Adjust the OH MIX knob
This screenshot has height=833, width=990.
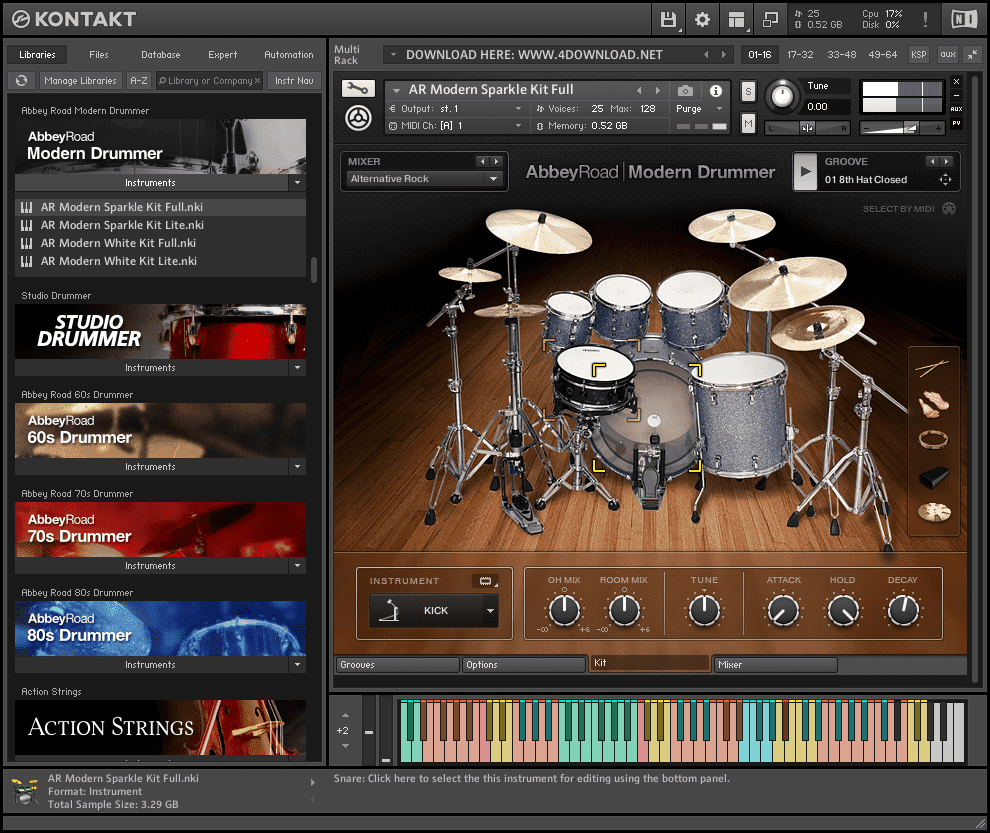564,610
